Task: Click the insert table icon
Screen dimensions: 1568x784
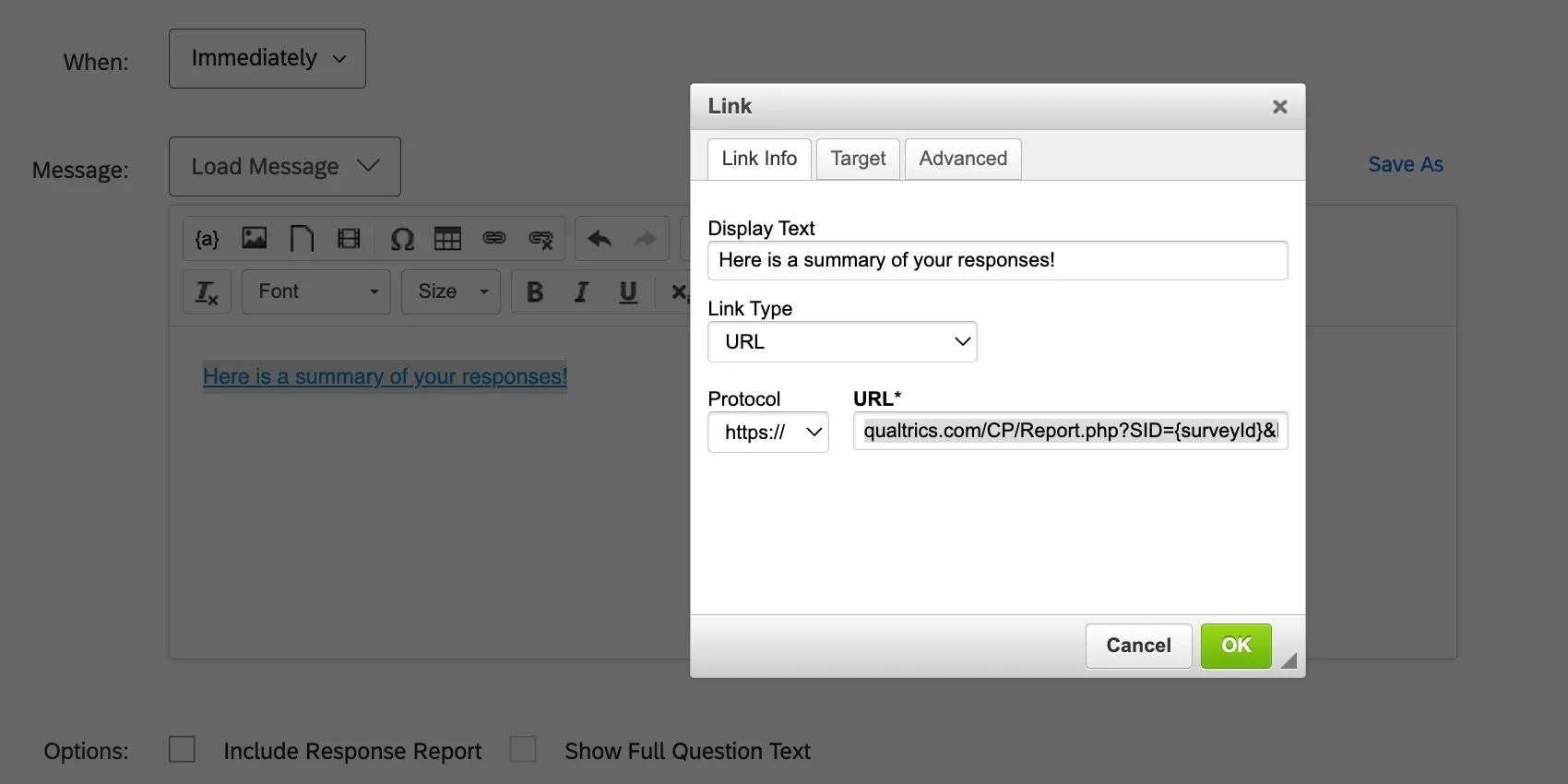Action: 447,240
